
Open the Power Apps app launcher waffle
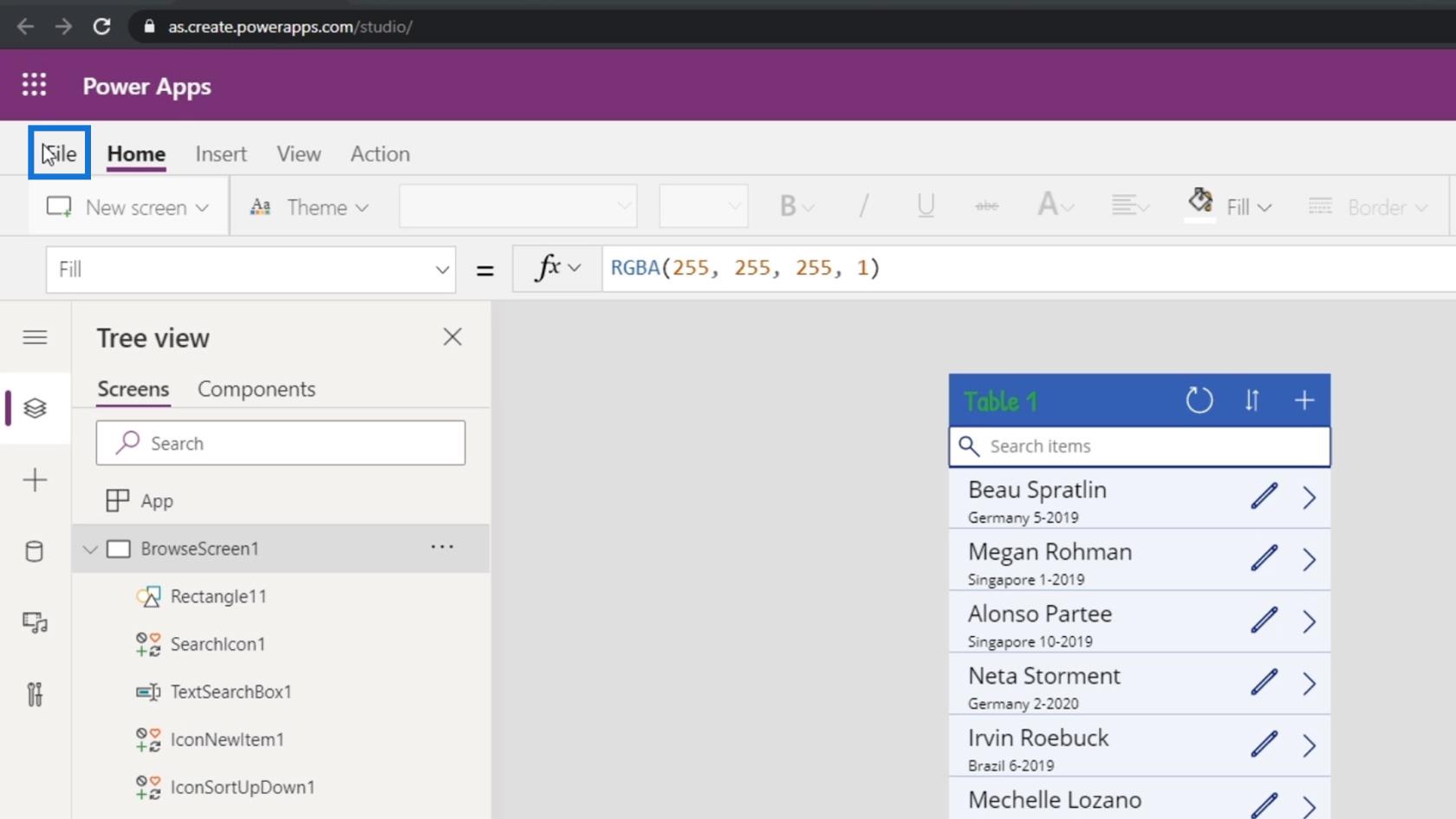(34, 85)
